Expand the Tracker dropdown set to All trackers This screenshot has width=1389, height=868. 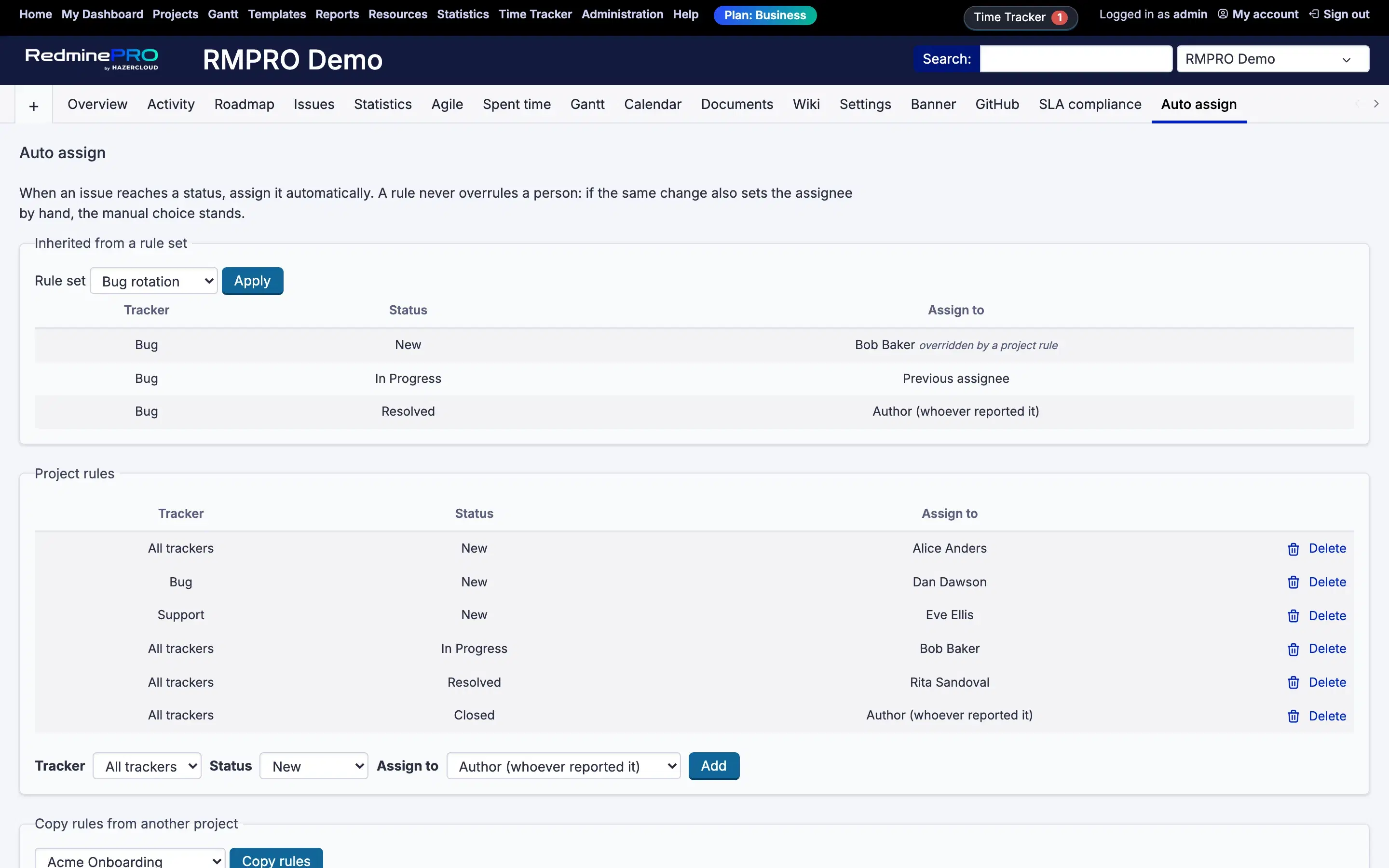pos(147,766)
